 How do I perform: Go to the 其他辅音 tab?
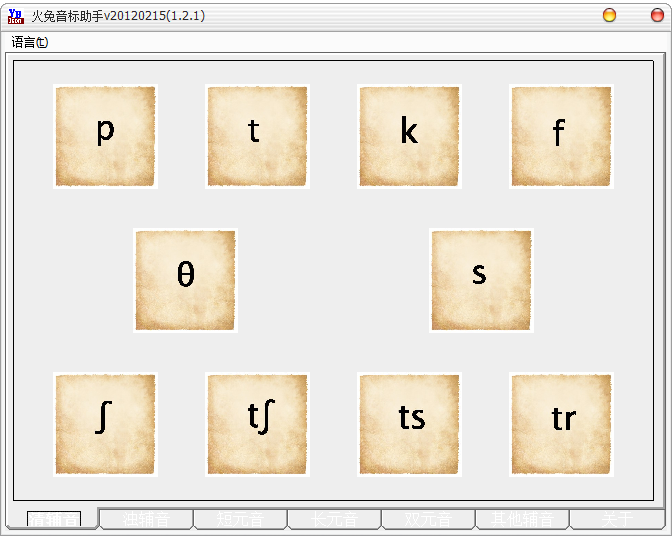coord(522,519)
